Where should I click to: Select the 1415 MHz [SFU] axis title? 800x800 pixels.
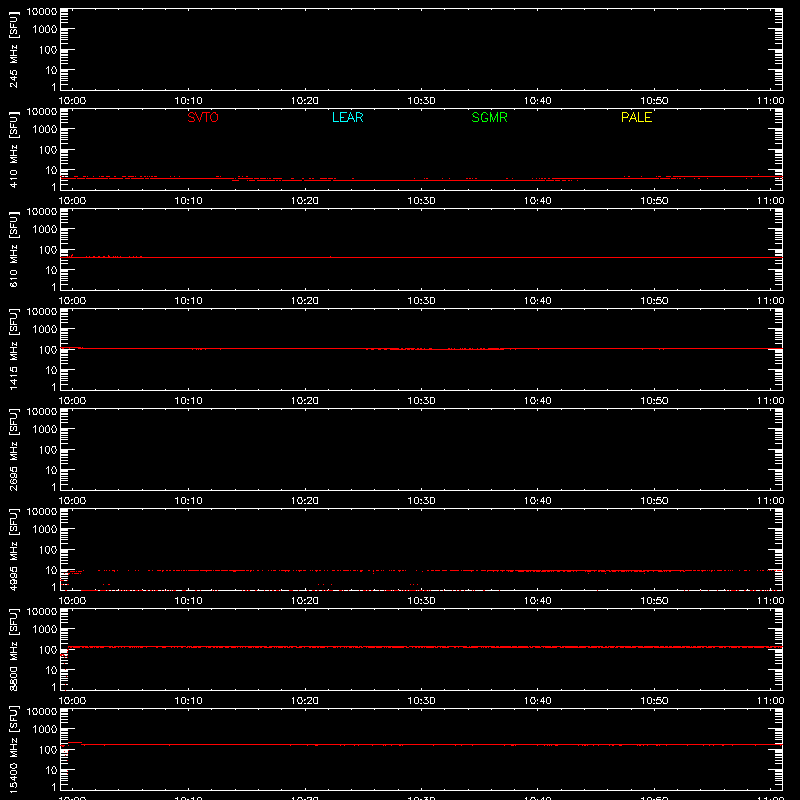coord(13,350)
